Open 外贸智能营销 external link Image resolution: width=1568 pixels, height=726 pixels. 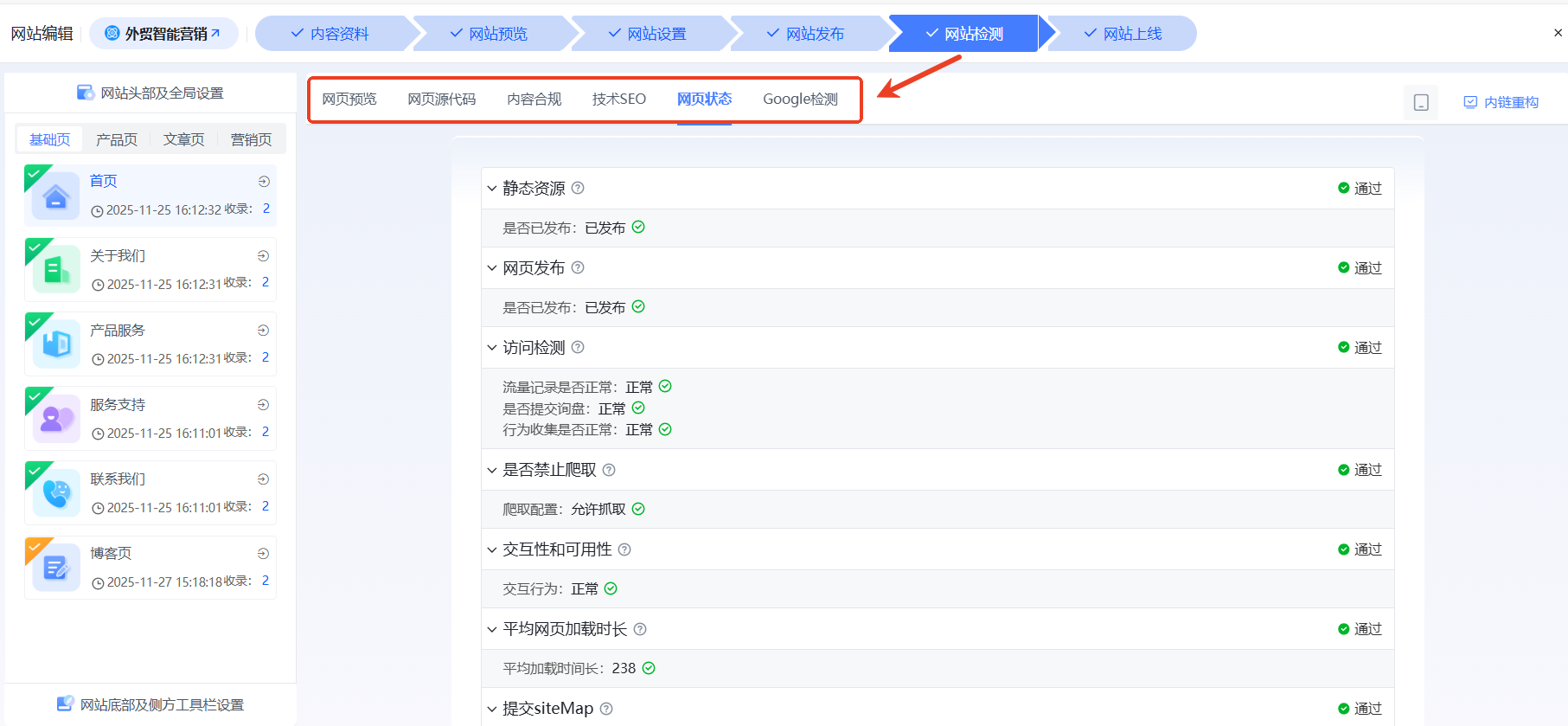click(163, 34)
